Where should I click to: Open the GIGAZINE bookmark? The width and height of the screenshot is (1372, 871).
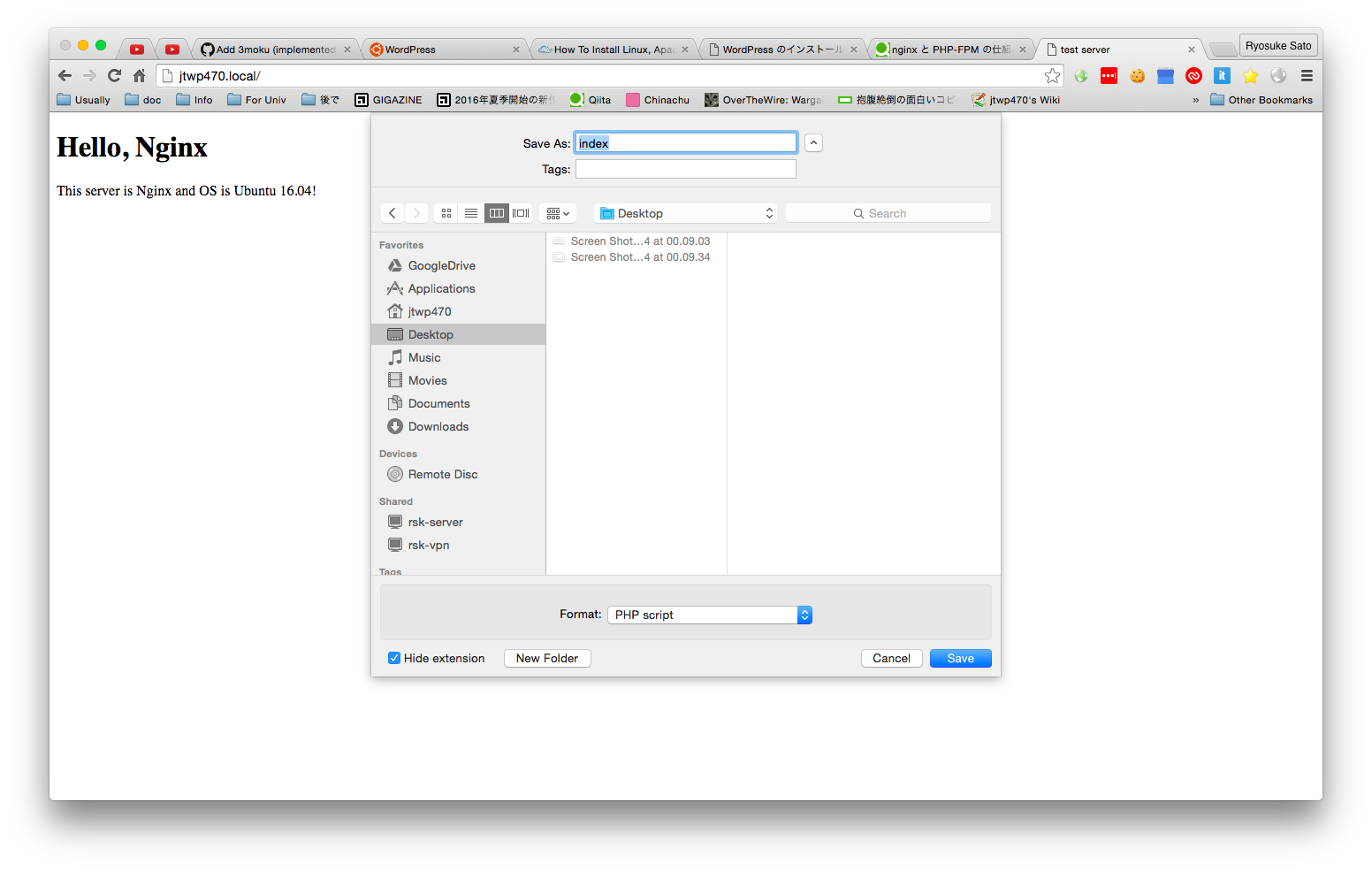pyautogui.click(x=389, y=100)
